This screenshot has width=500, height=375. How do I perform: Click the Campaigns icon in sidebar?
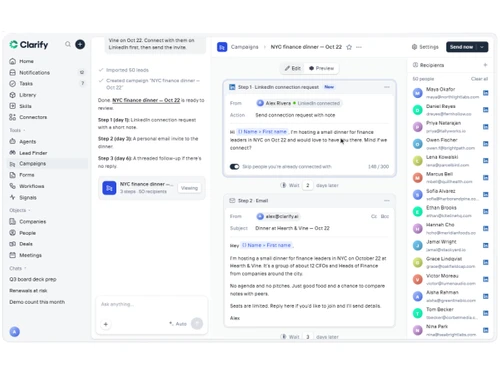(13, 164)
